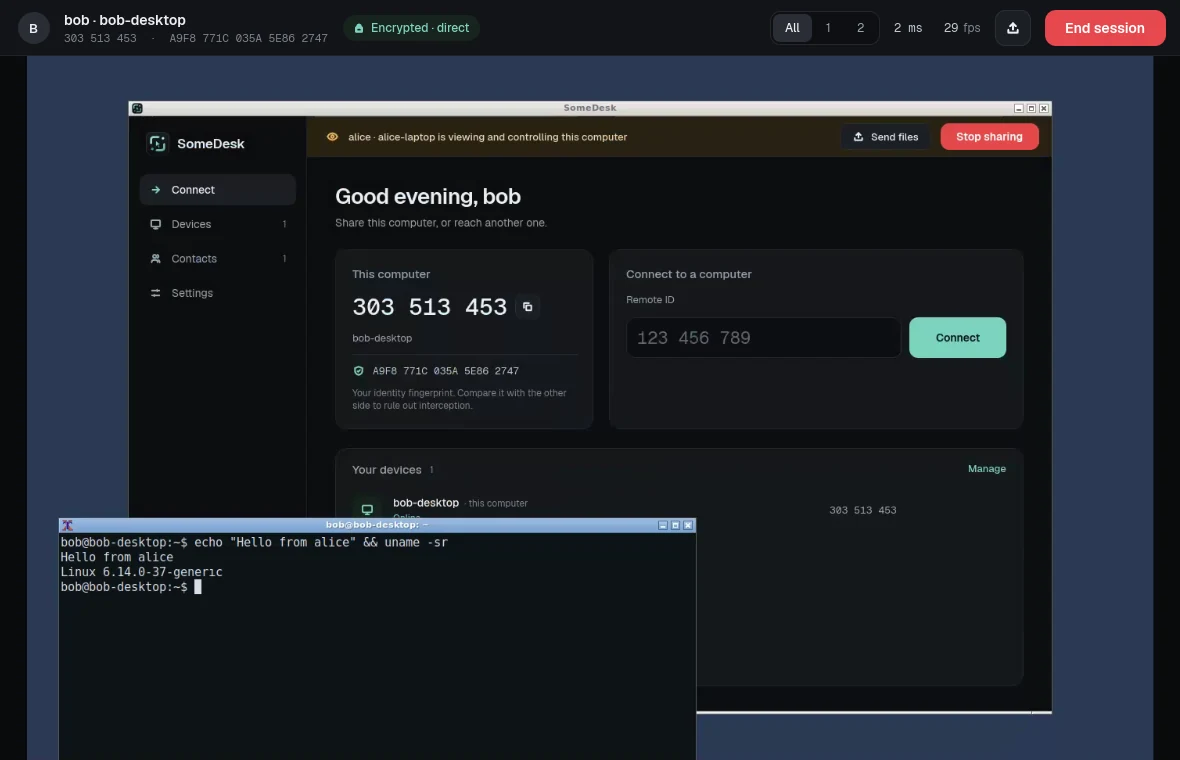The image size is (1180, 760).
Task: Click the Encrypted · direct badge
Action: [412, 28]
